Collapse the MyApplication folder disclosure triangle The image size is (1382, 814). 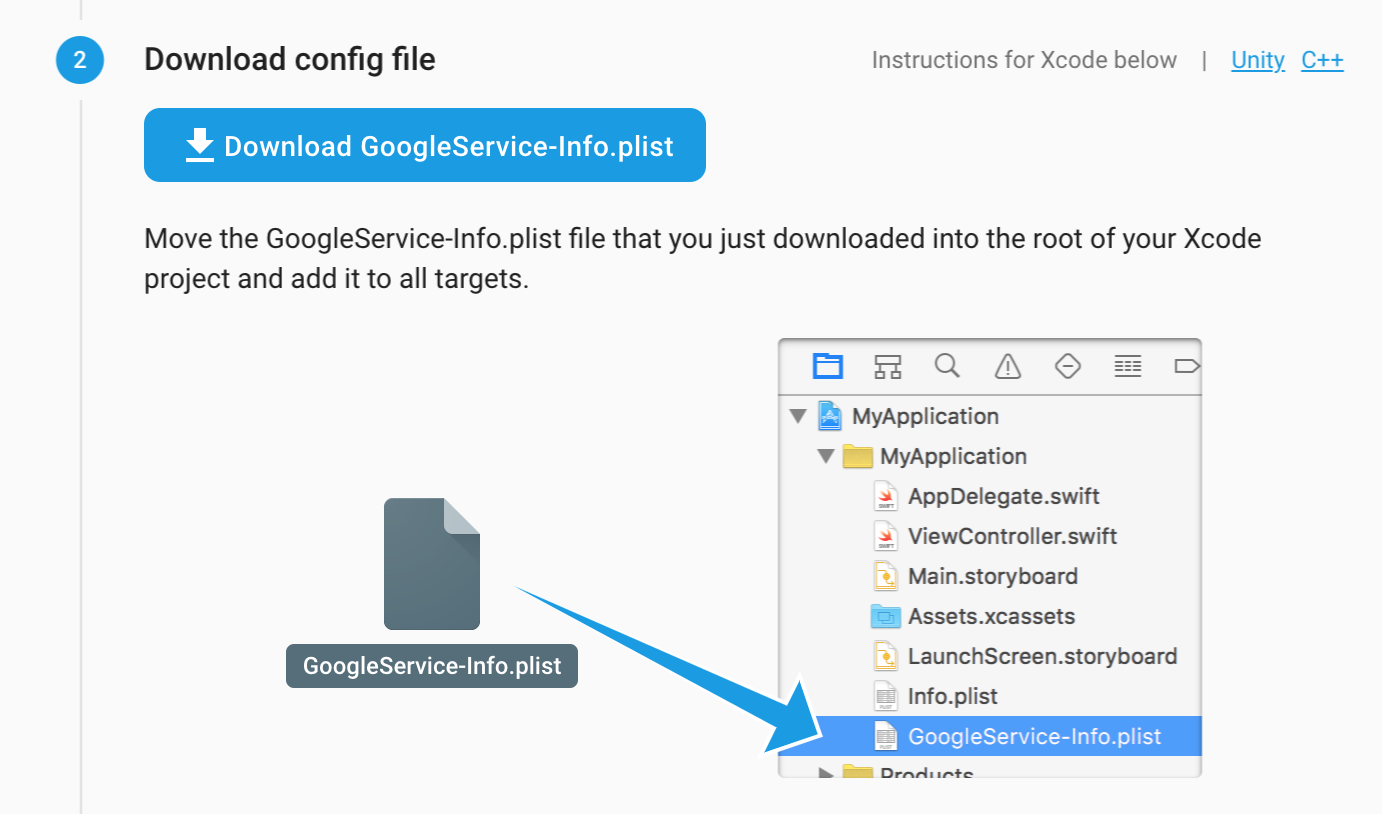point(825,456)
